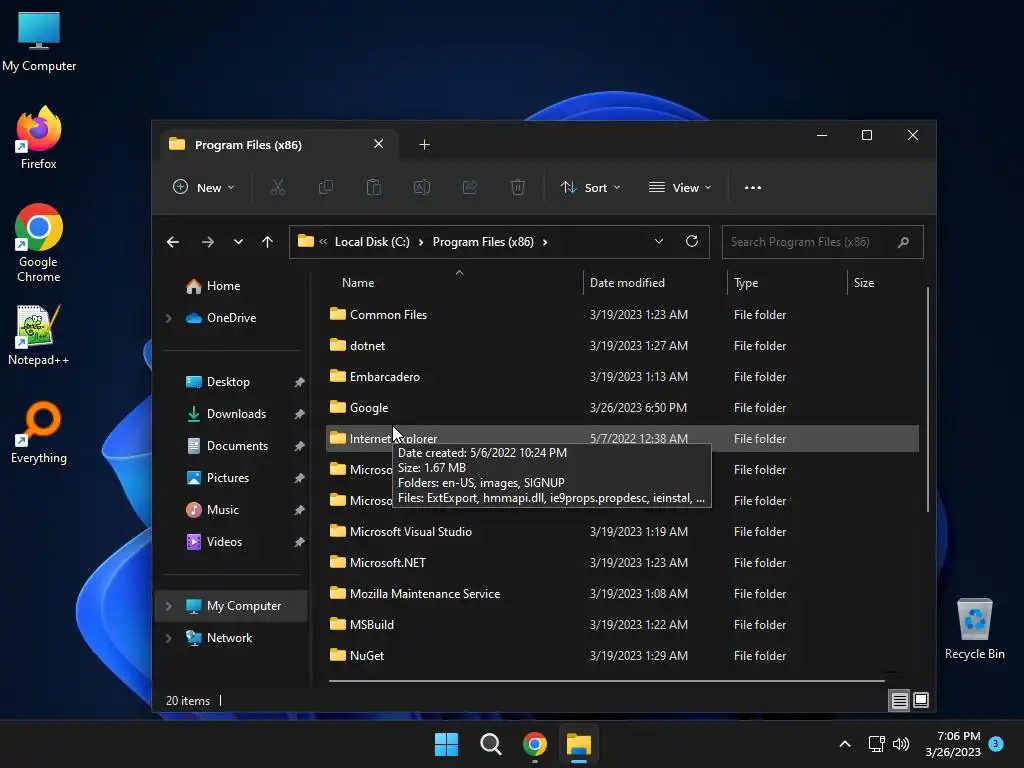Switch to details view layout icon
1024x768 pixels.
click(x=899, y=701)
